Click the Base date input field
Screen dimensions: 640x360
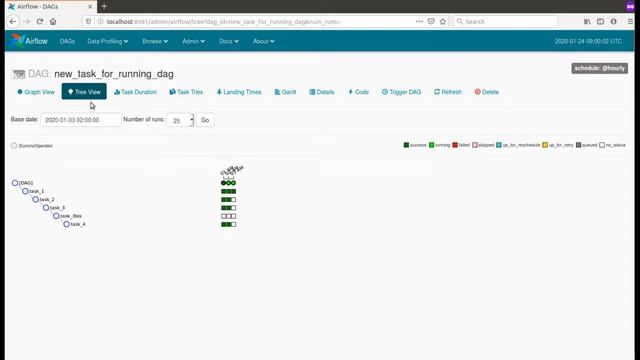(x=81, y=120)
